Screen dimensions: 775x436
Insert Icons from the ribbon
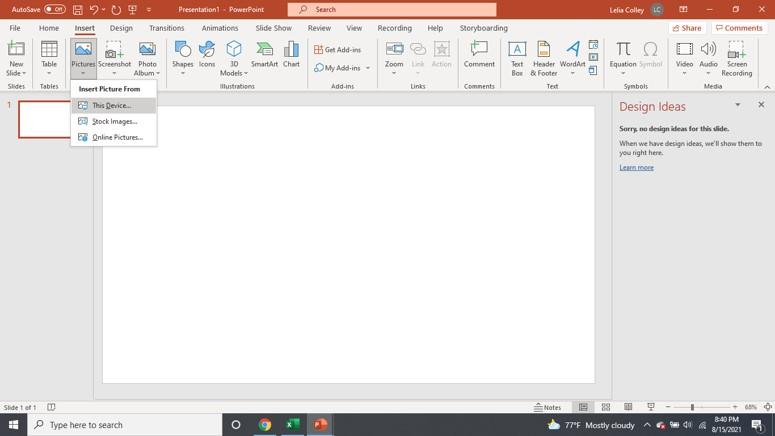207,54
